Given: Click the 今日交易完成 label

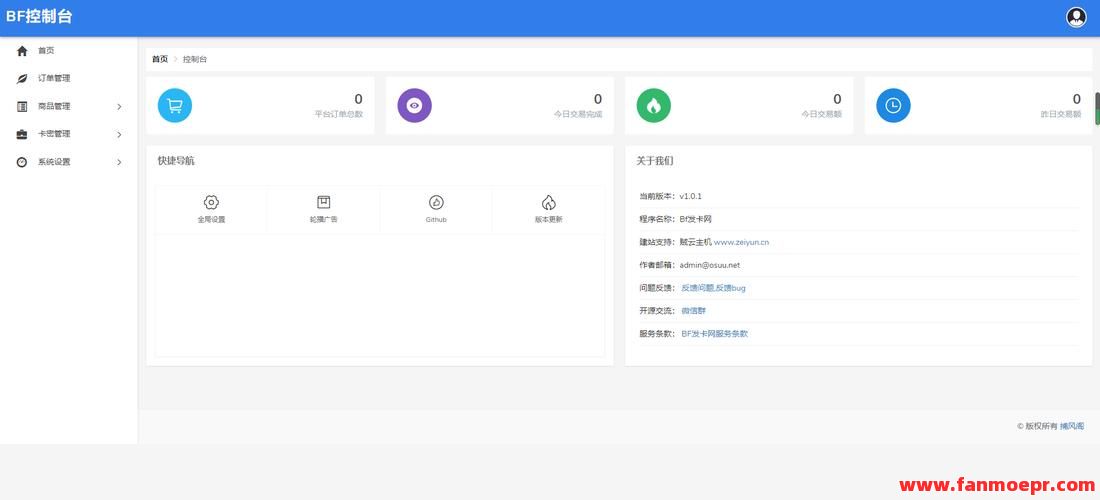Looking at the screenshot, I should (x=578, y=114).
